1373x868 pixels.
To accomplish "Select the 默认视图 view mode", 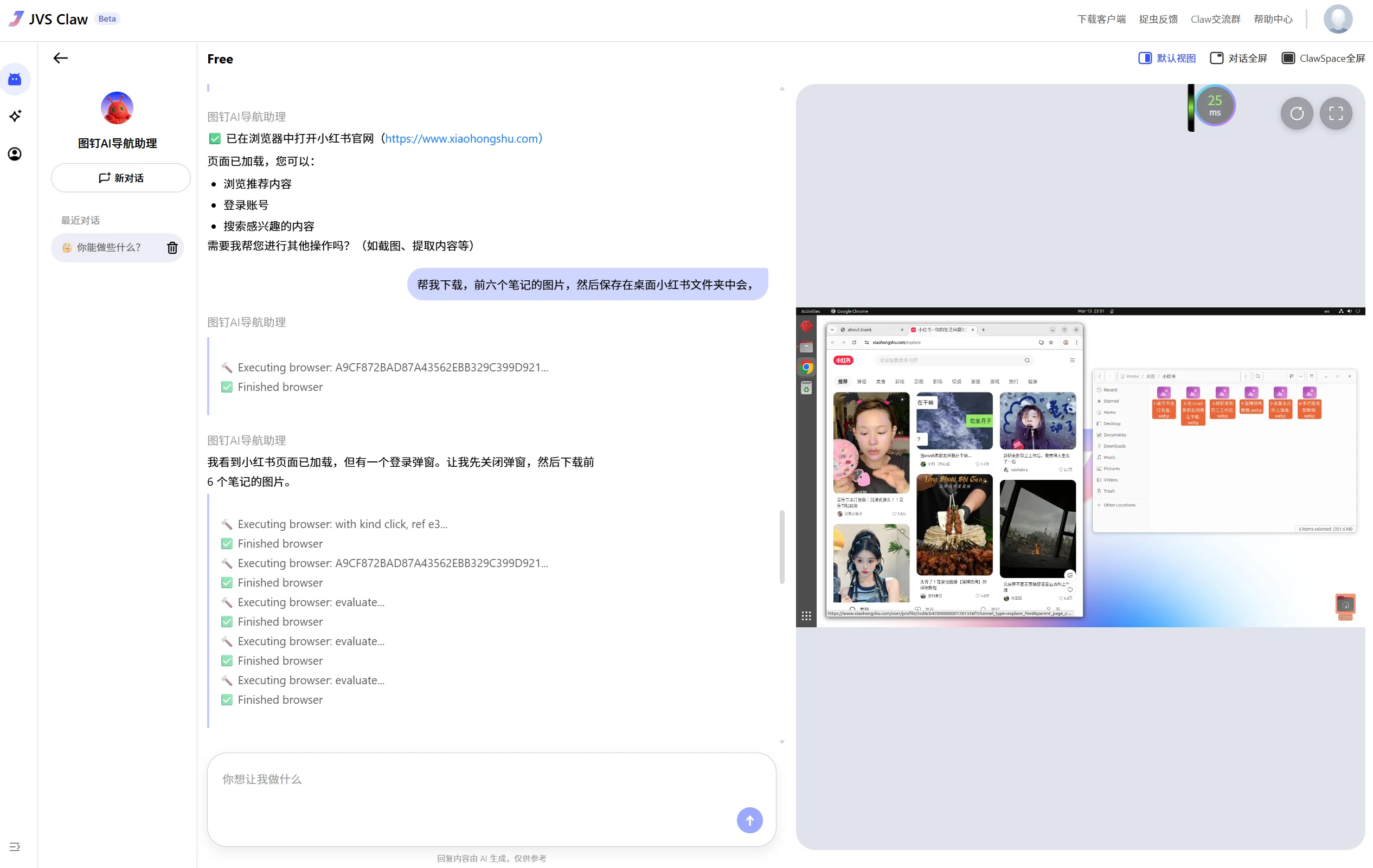I will (x=1166, y=58).
